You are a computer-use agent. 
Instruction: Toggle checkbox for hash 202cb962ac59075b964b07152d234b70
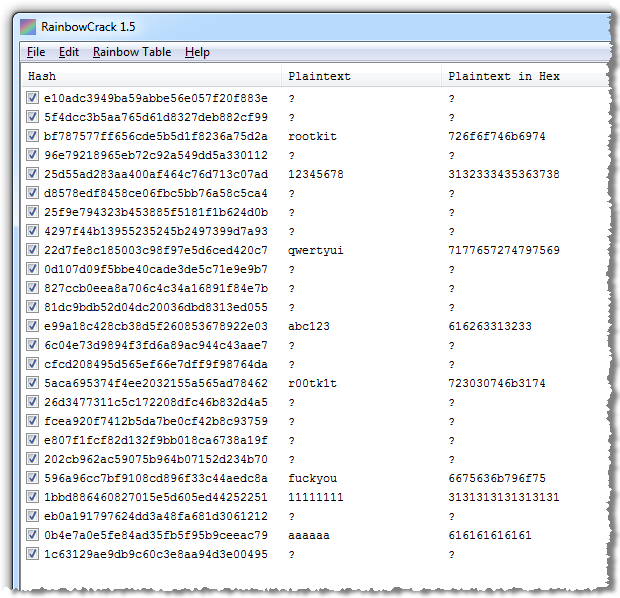point(32,458)
